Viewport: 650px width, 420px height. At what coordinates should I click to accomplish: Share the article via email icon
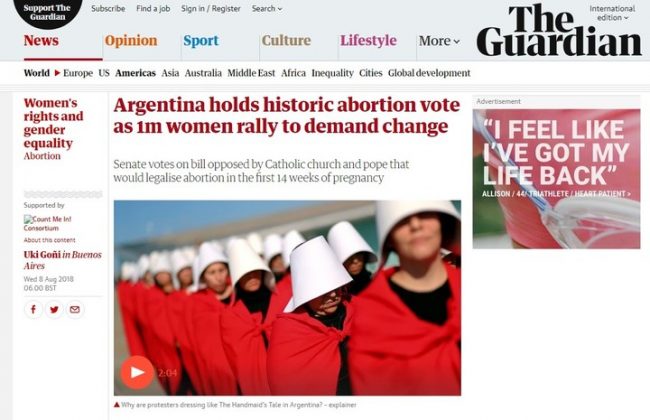point(75,309)
